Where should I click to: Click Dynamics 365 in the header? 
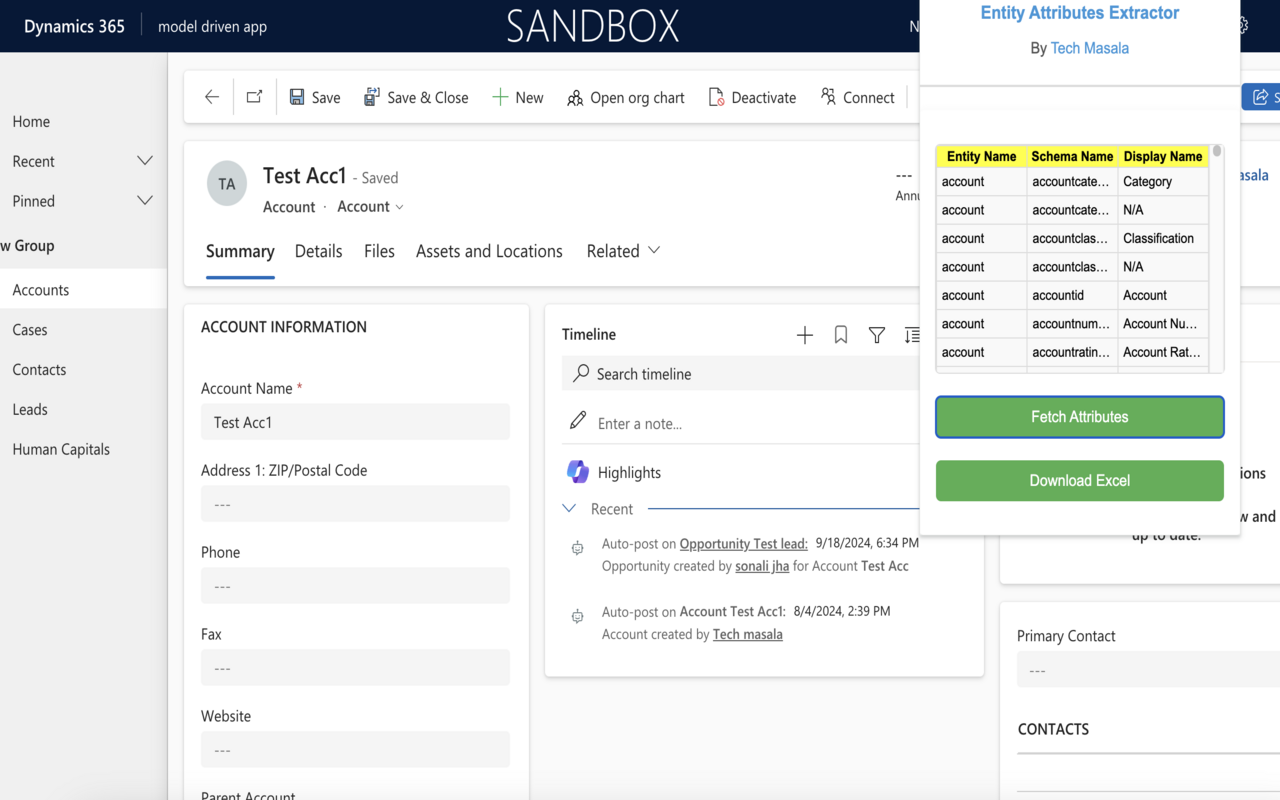click(74, 26)
